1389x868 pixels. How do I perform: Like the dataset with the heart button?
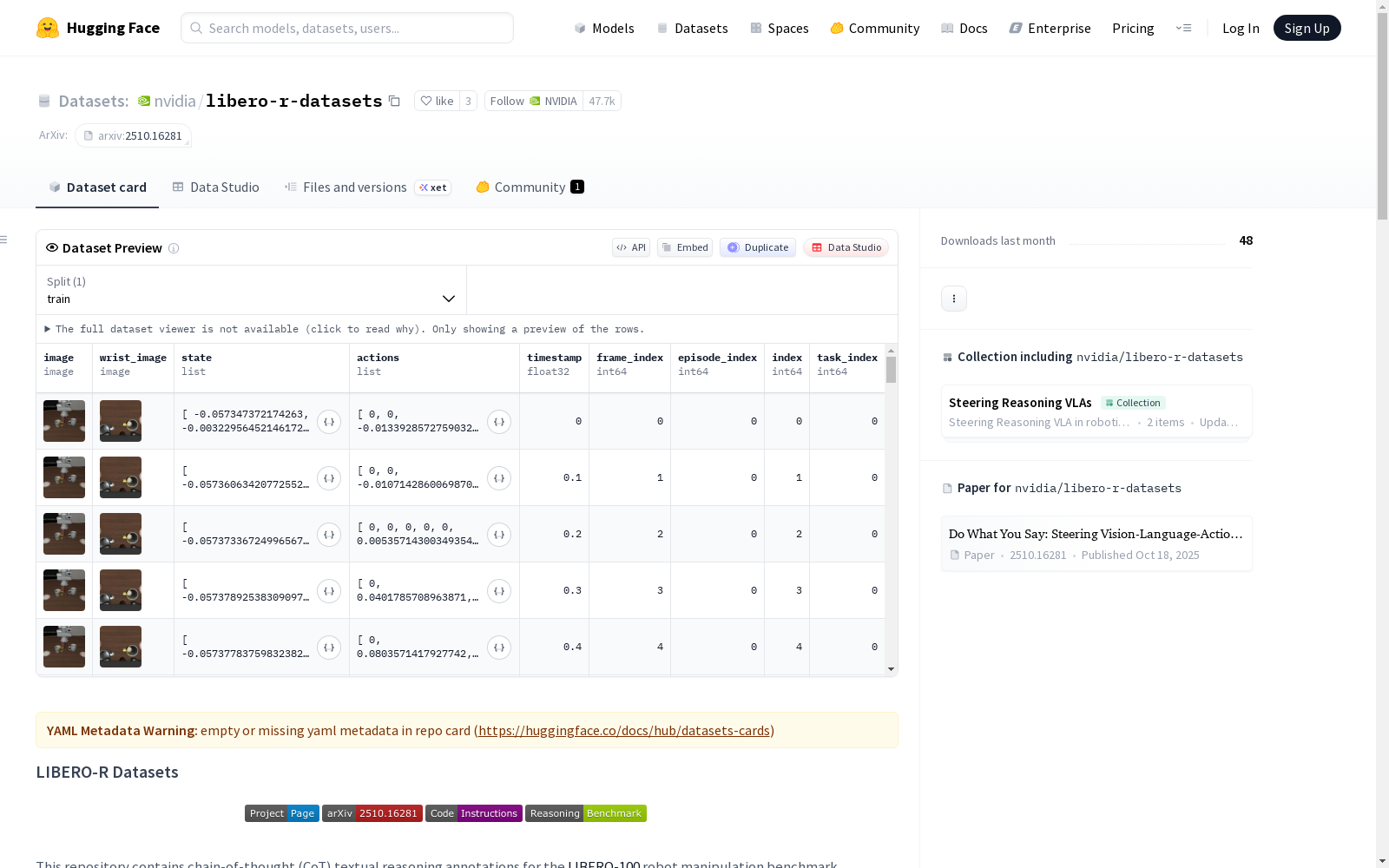437,101
